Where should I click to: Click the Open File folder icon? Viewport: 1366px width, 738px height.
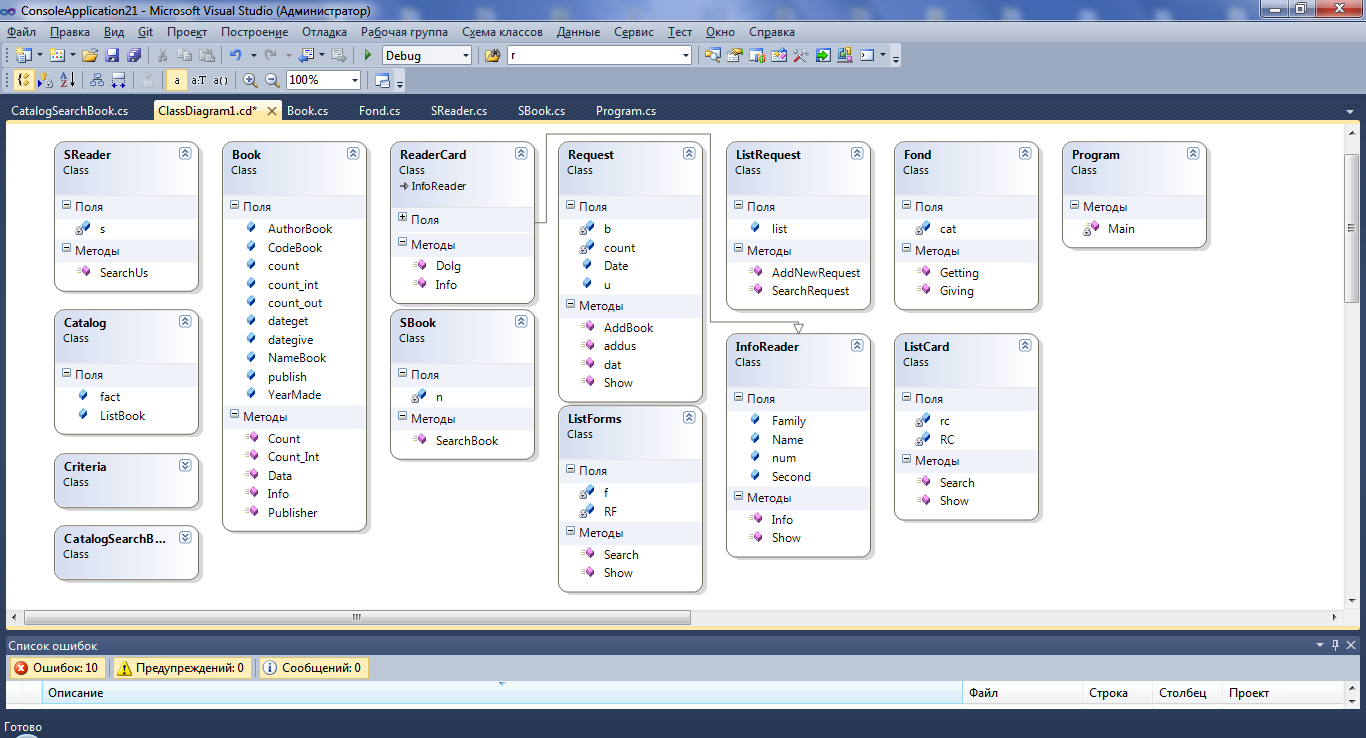pyautogui.click(x=90, y=56)
